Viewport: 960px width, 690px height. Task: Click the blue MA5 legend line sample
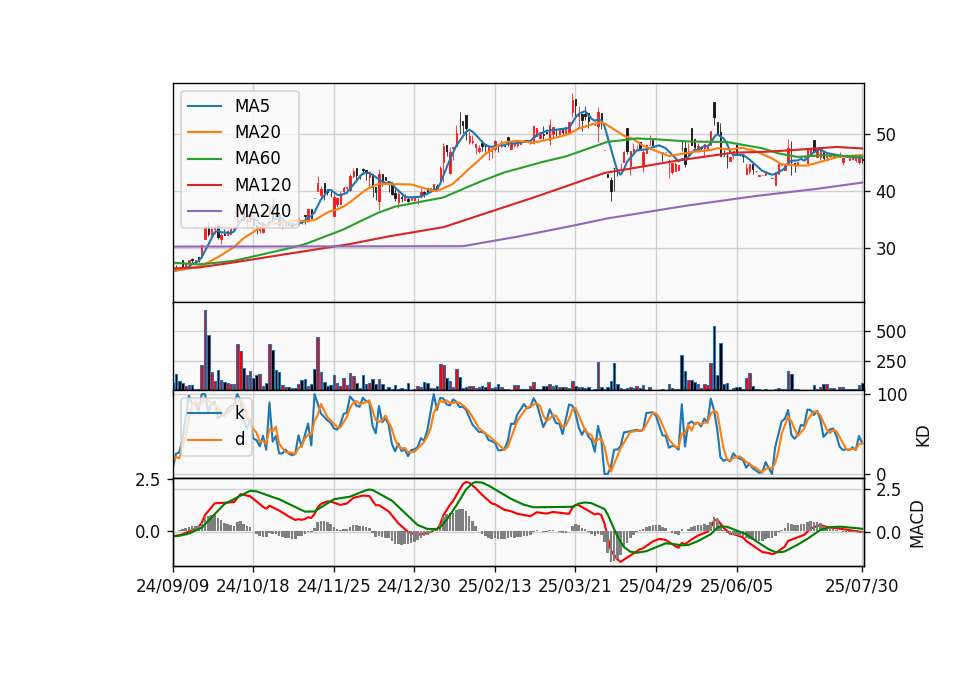204,106
